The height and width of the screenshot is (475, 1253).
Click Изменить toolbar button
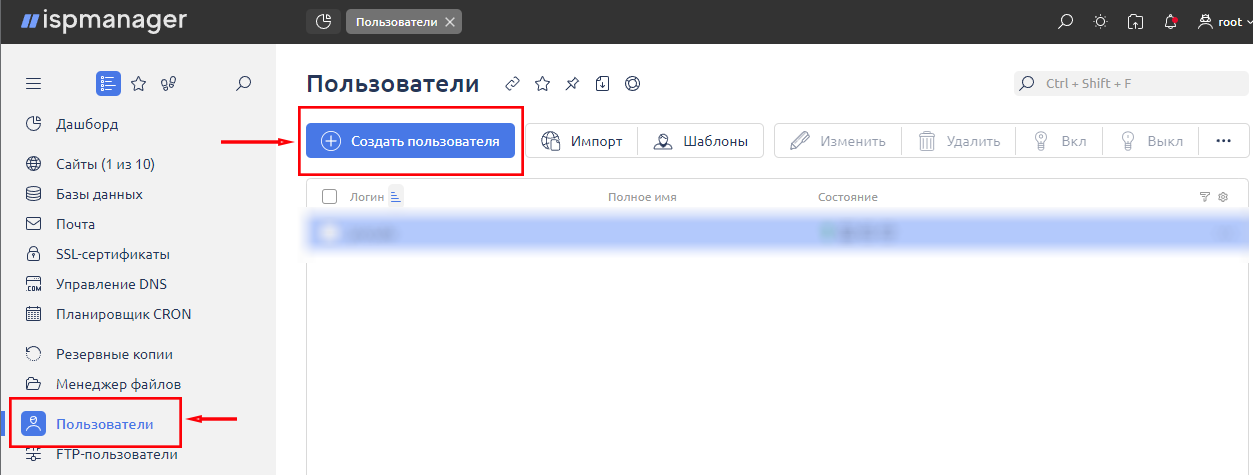point(838,141)
